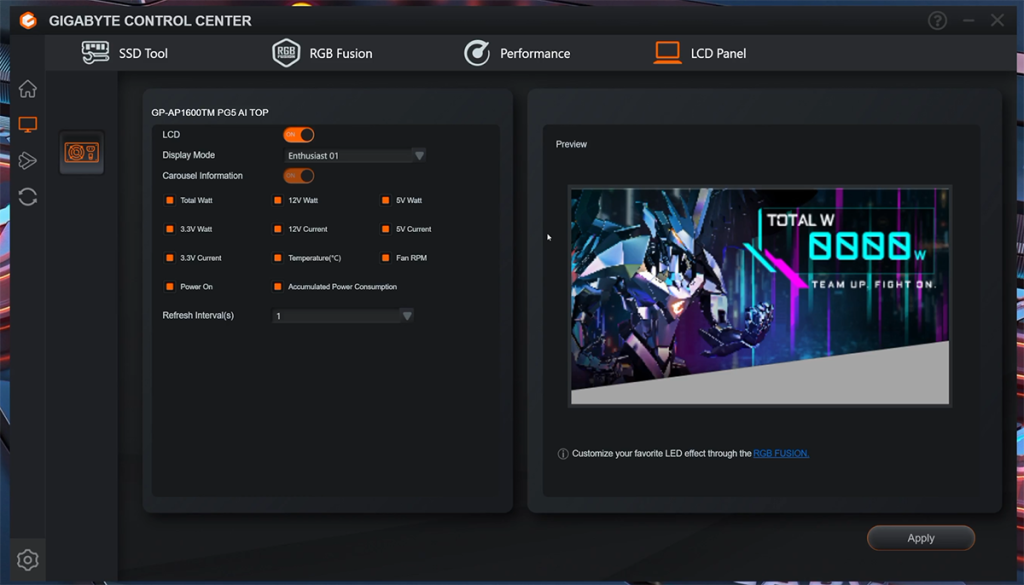Click the paper plane sidebar icon
The height and width of the screenshot is (585, 1024).
click(27, 161)
